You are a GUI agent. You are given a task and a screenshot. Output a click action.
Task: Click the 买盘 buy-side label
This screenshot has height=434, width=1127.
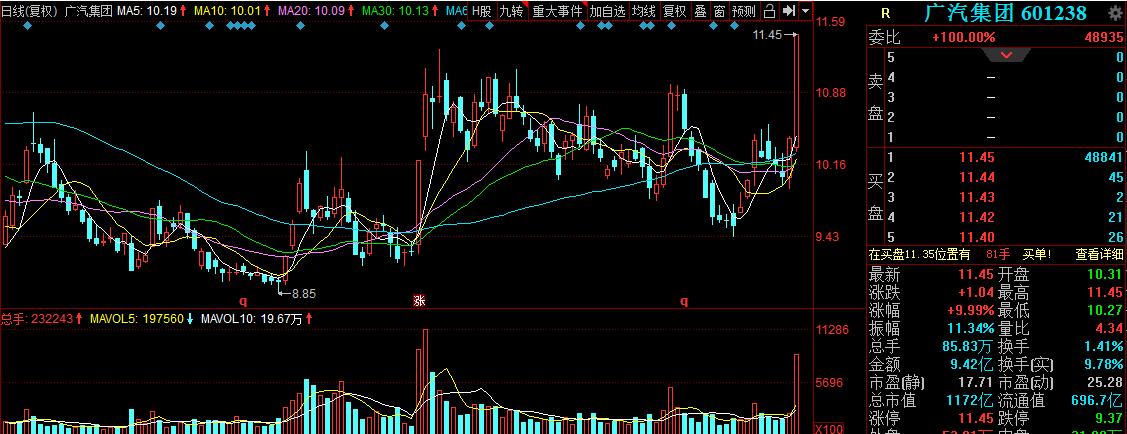tap(875, 198)
